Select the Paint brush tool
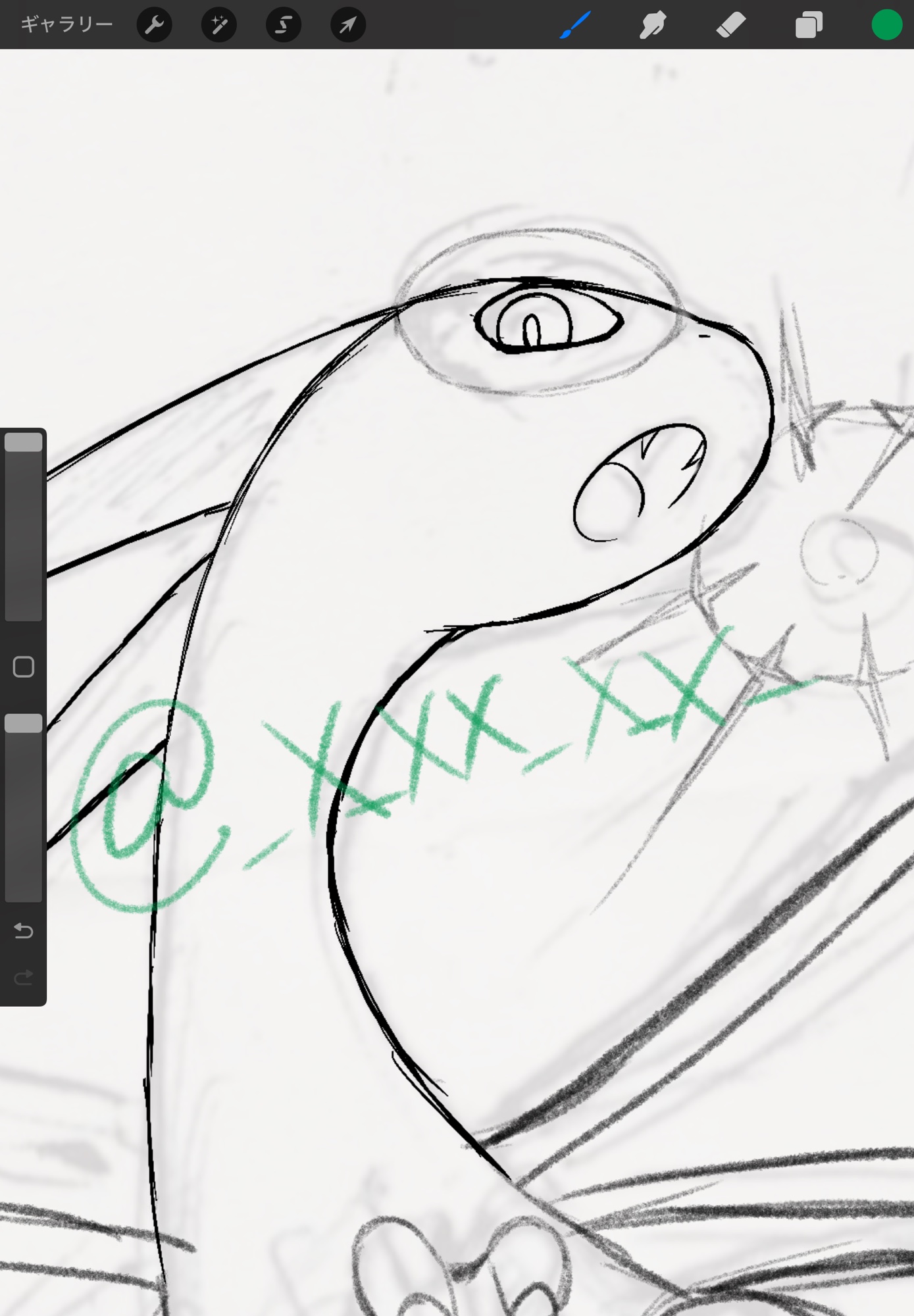The width and height of the screenshot is (914, 1316). 575,25
